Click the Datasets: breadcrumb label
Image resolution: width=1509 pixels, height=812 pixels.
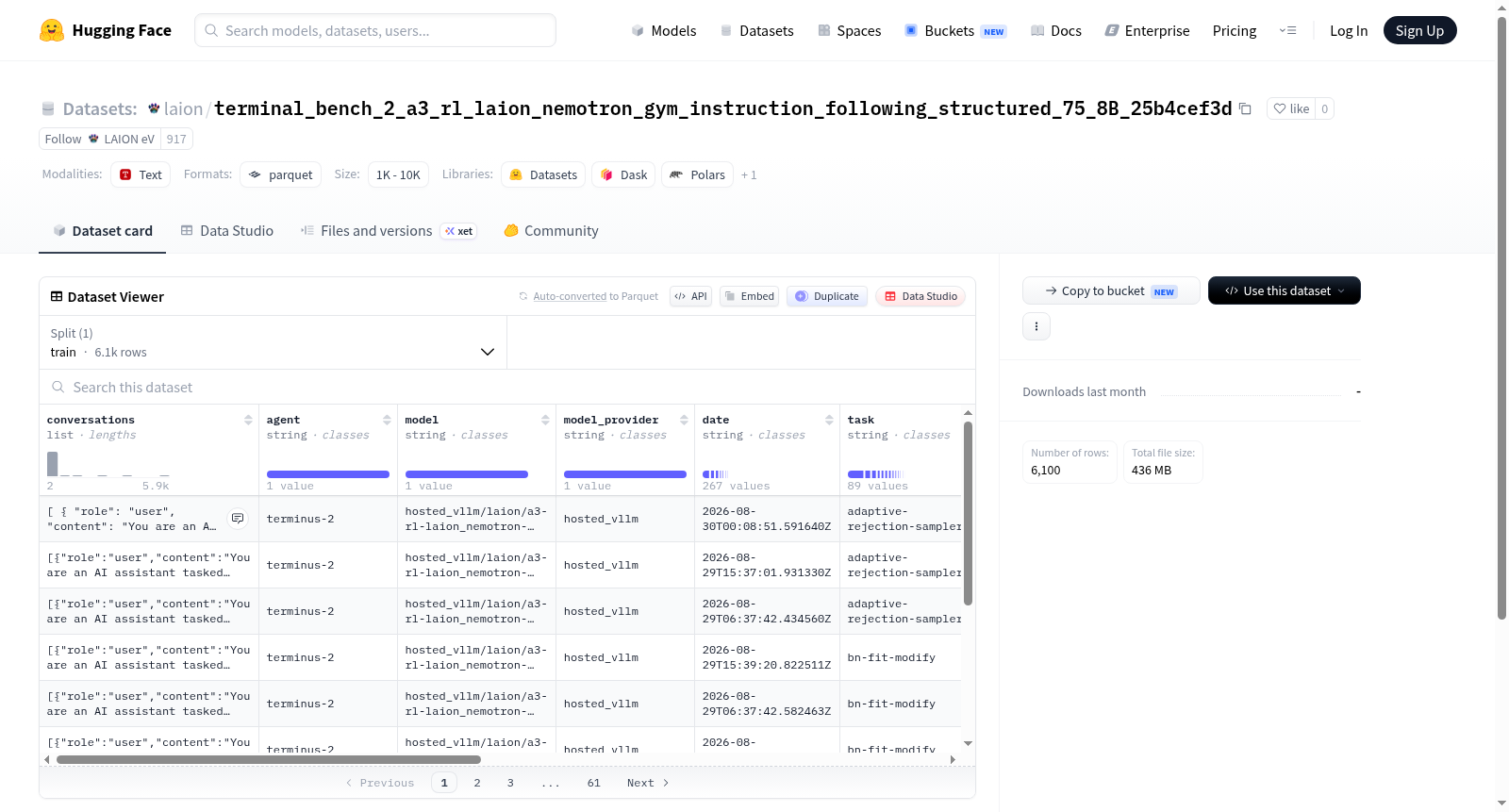tap(100, 108)
